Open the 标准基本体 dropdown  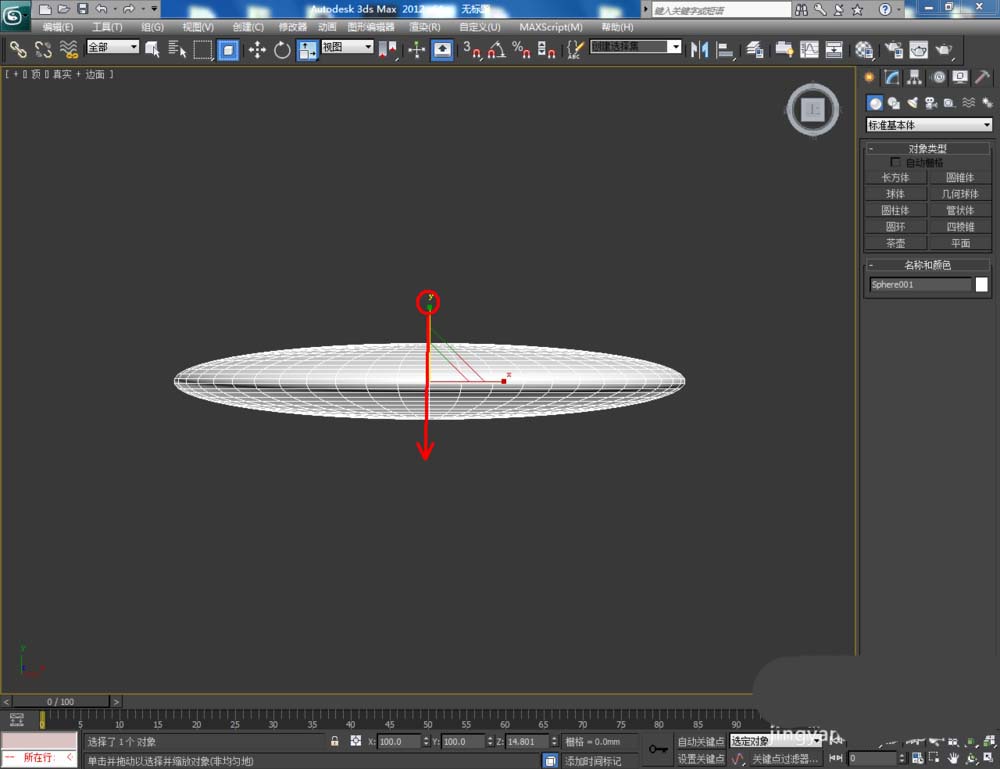pyautogui.click(x=929, y=125)
